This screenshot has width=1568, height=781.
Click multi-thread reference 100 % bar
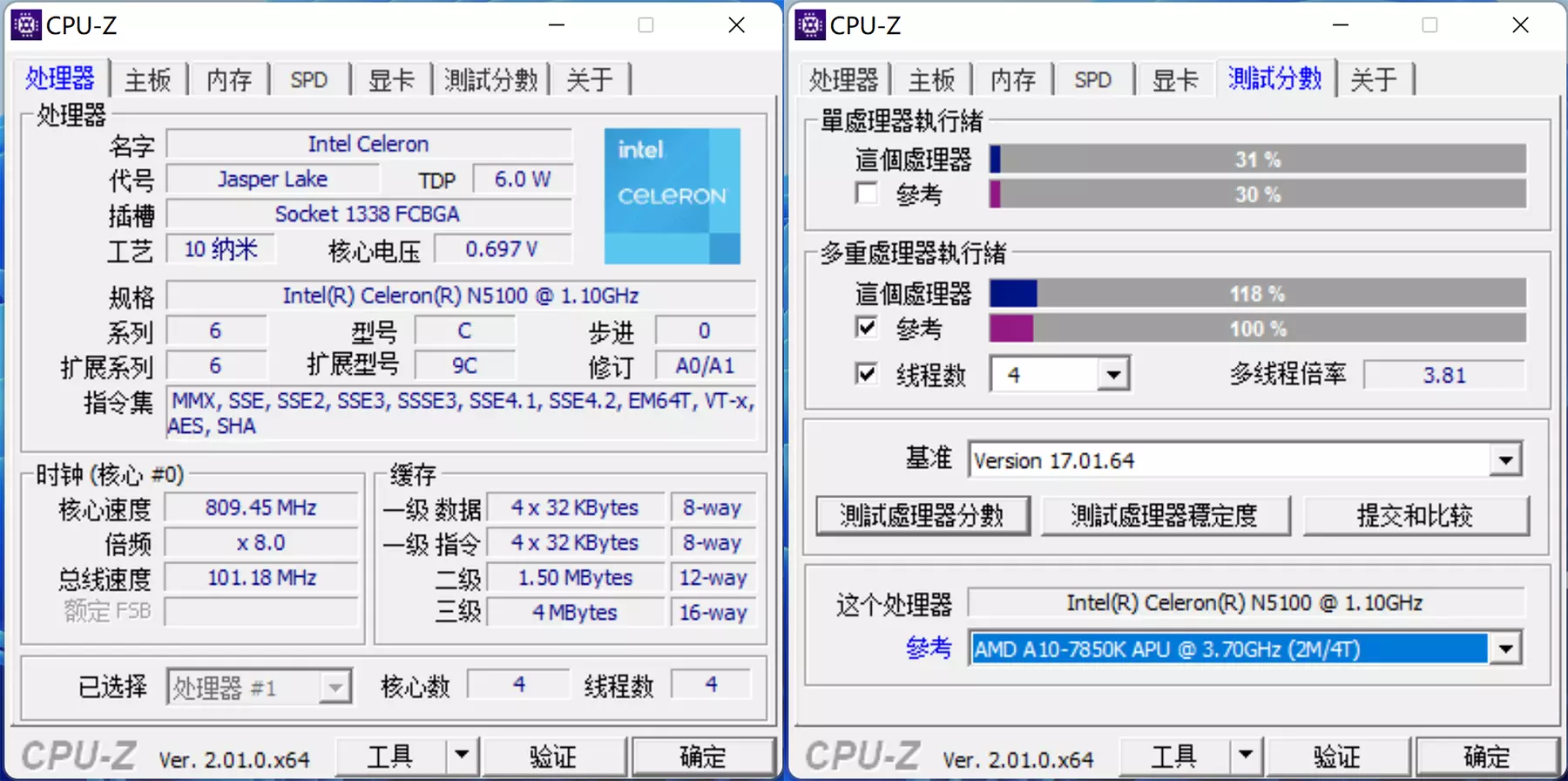tap(1258, 329)
